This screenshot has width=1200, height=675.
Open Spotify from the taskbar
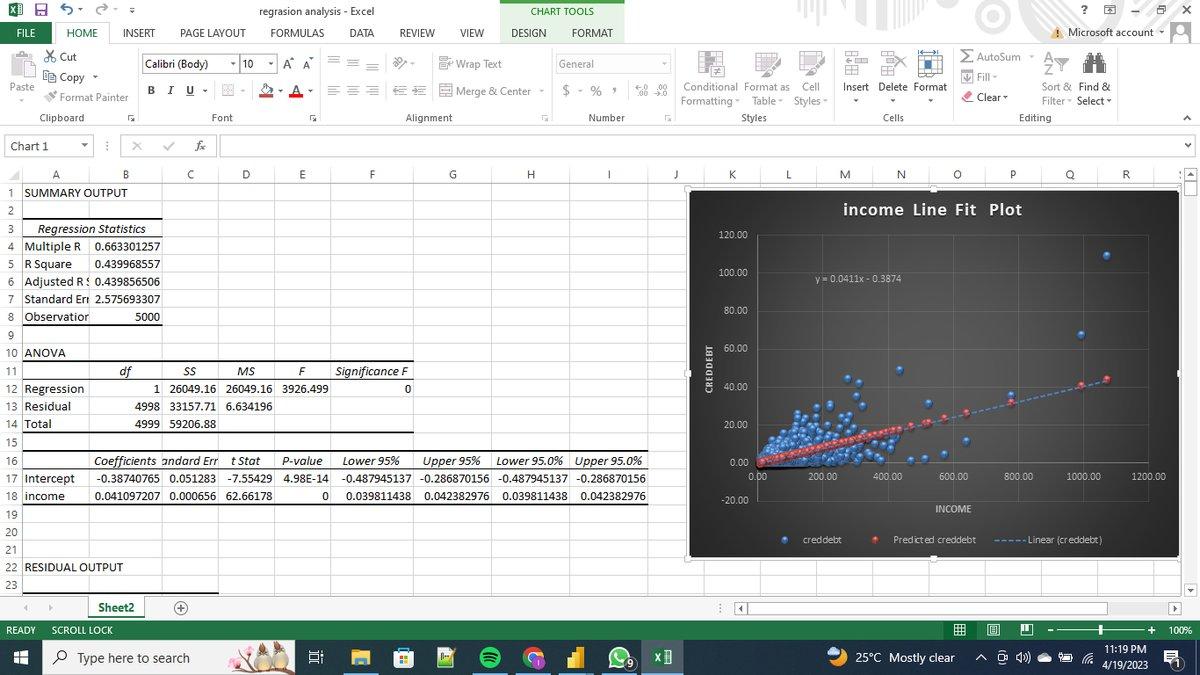(x=489, y=658)
